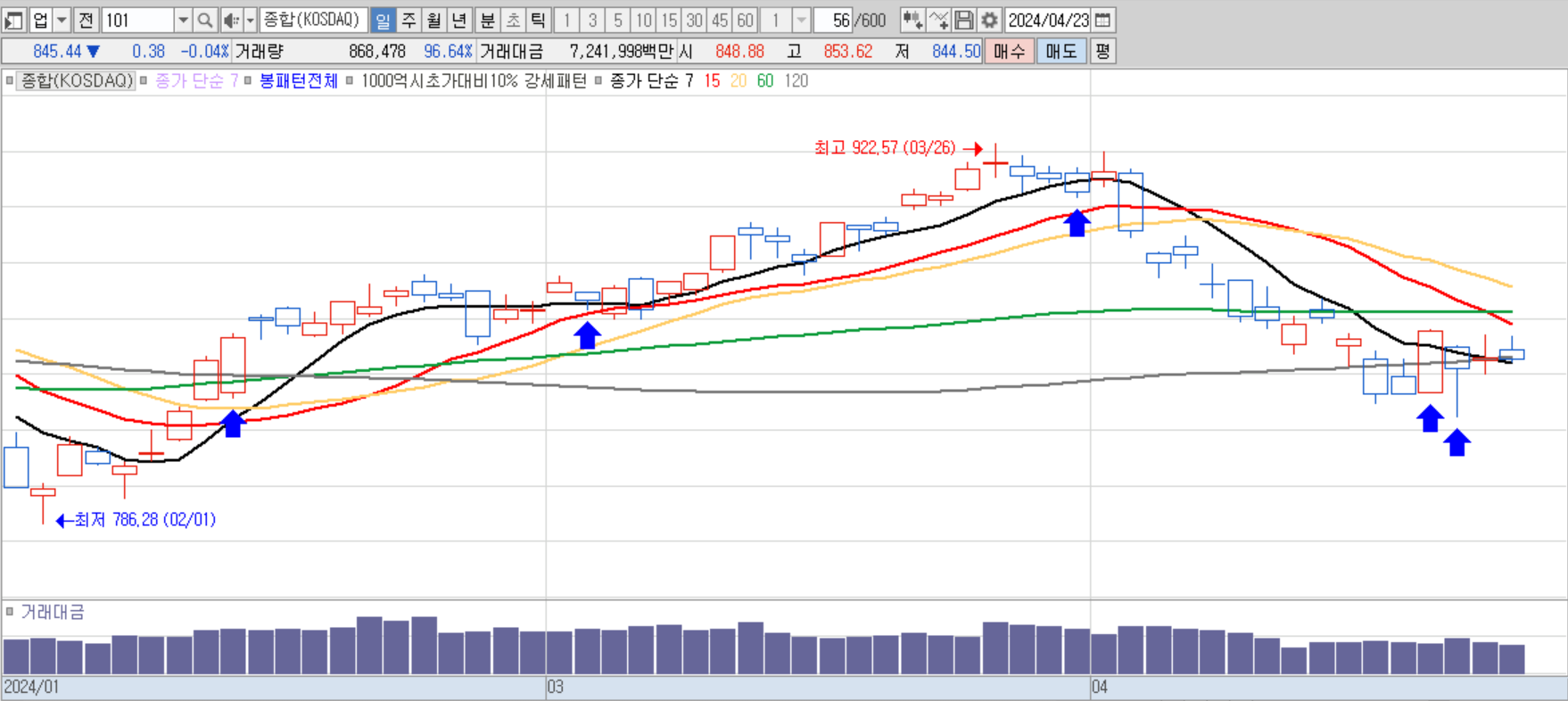Choose the 3 interval button
This screenshot has height=701, width=1568.
pos(592,20)
